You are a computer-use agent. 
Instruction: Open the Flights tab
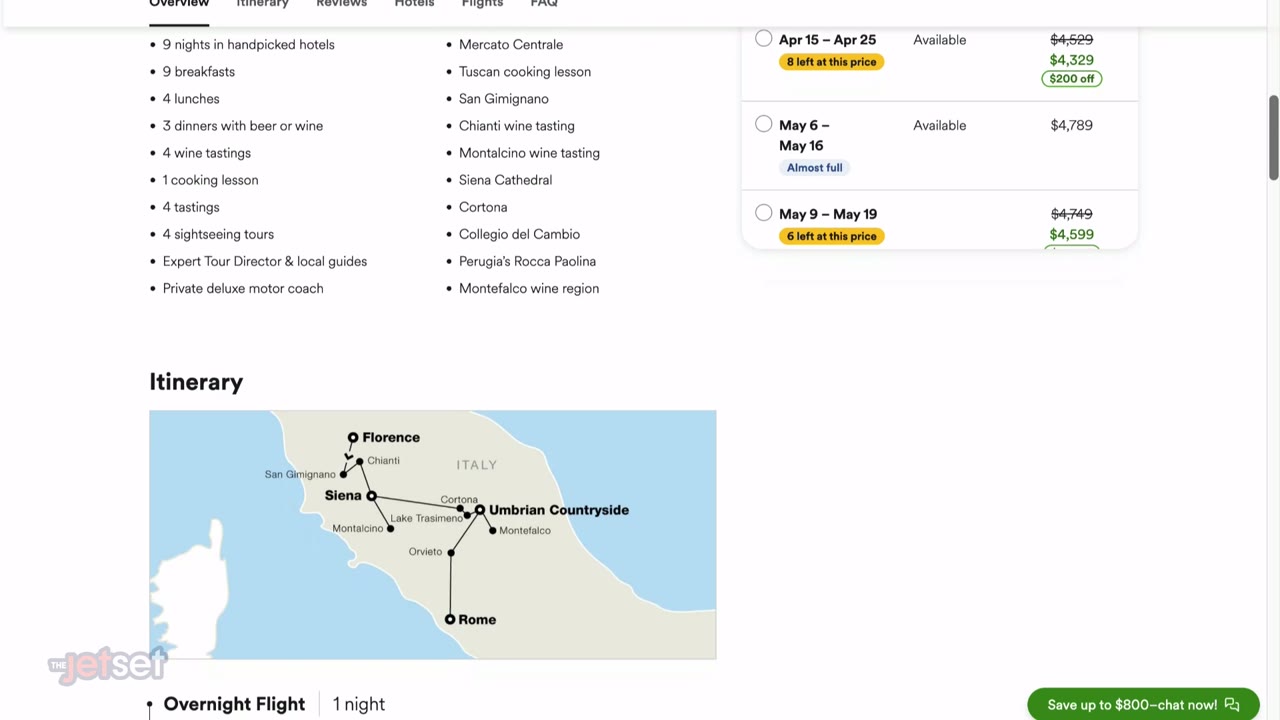(482, 4)
